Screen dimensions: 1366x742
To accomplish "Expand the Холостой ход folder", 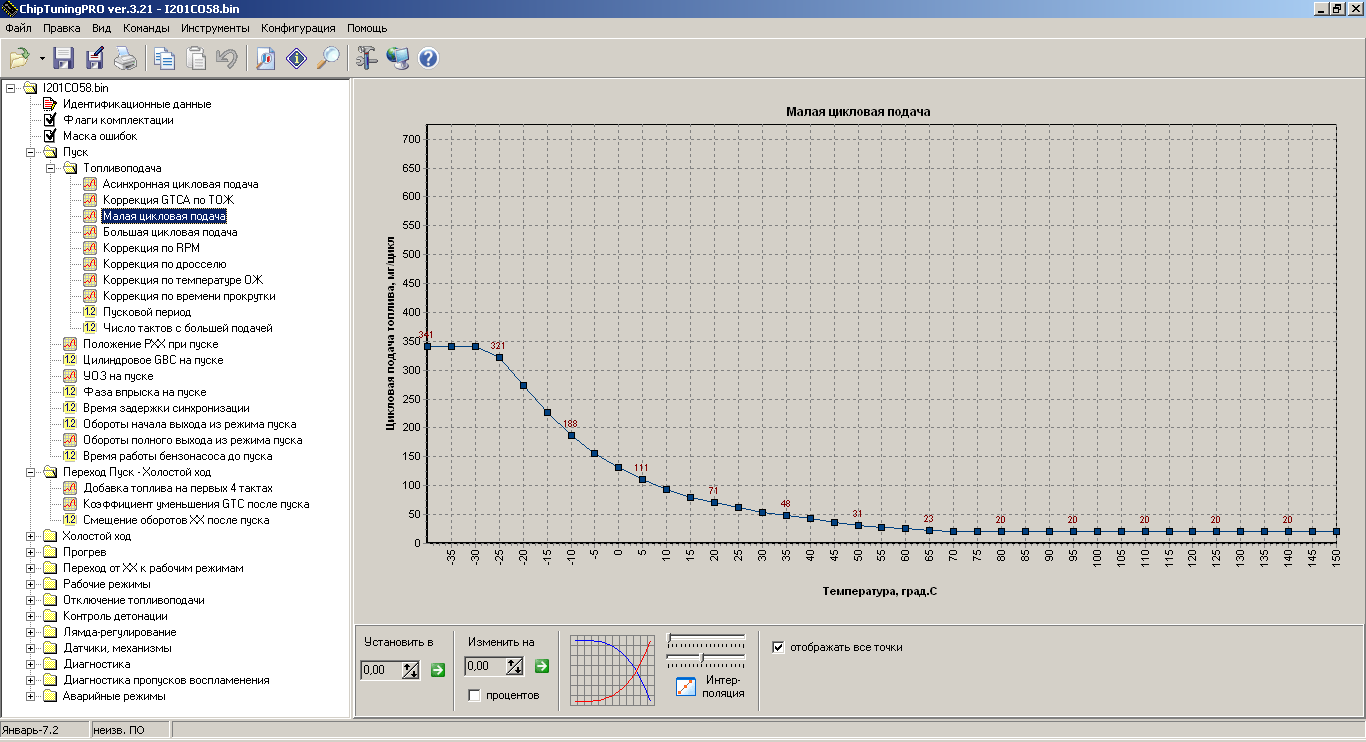I will click(x=31, y=536).
